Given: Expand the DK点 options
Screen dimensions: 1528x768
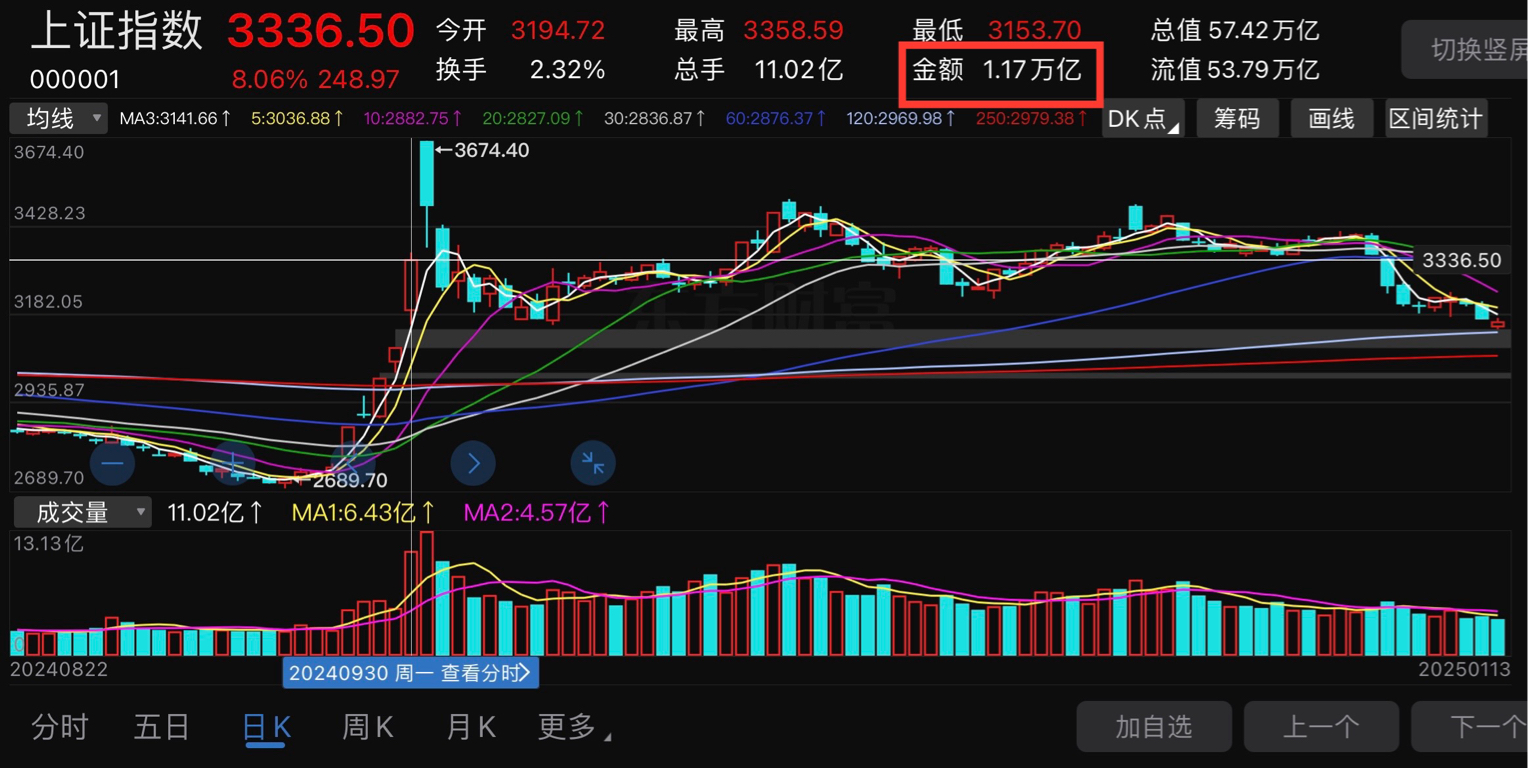Looking at the screenshot, I should tap(1143, 119).
